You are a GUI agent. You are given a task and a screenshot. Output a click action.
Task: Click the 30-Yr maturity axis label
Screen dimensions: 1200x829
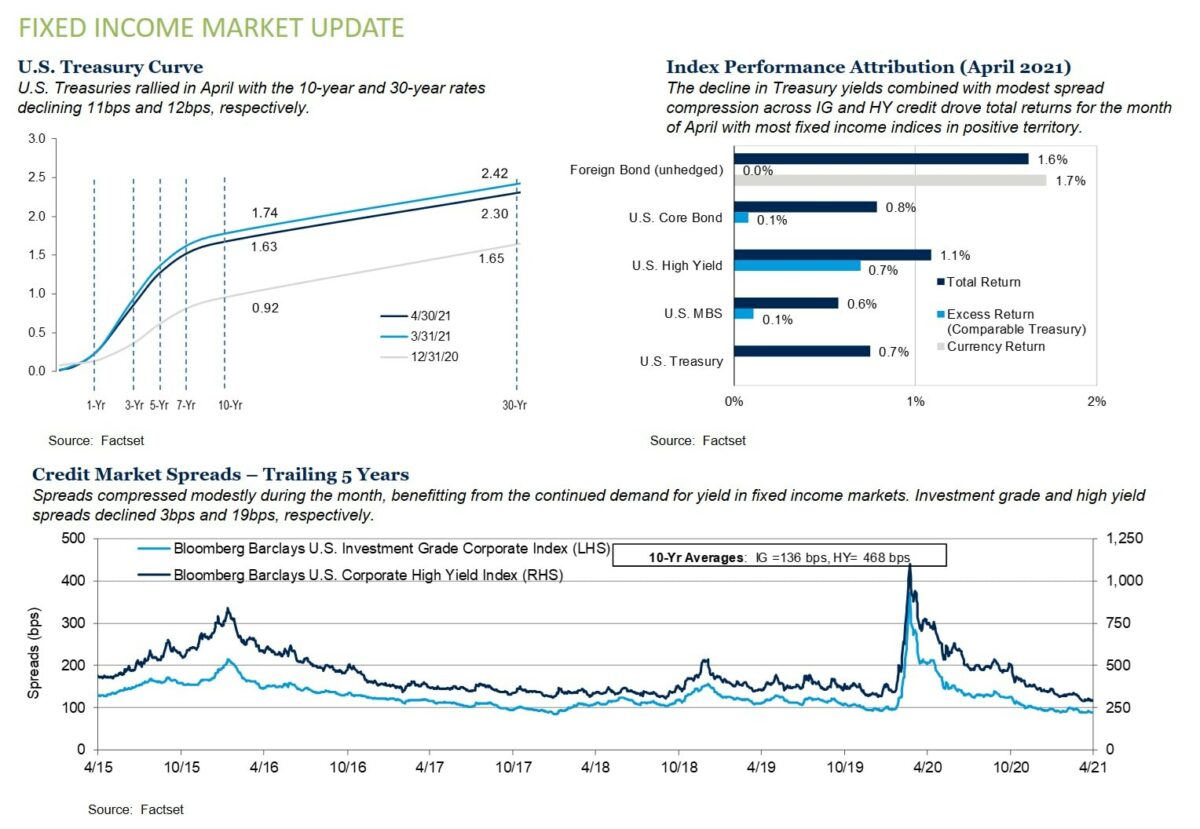pyautogui.click(x=514, y=405)
